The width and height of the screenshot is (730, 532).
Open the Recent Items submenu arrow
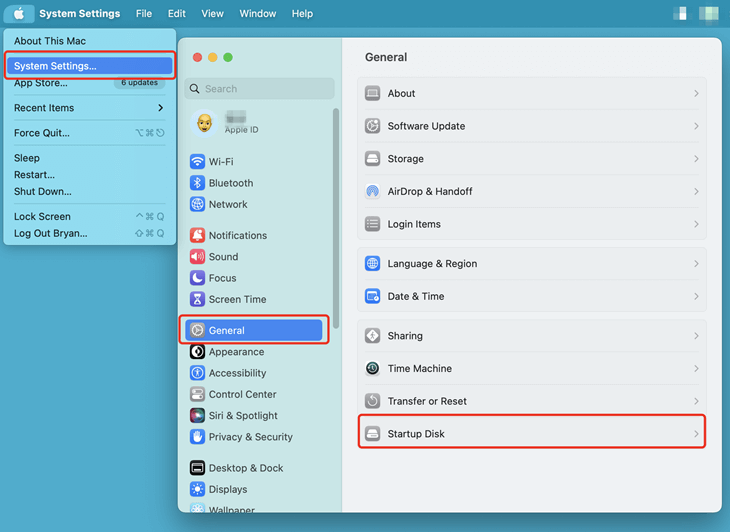[161, 108]
